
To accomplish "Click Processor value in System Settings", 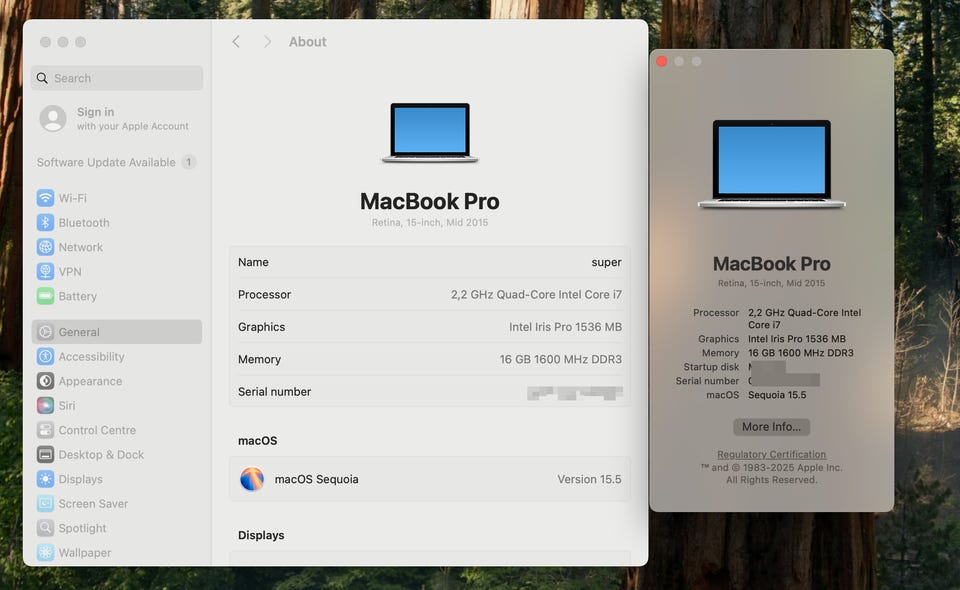I will click(536, 294).
